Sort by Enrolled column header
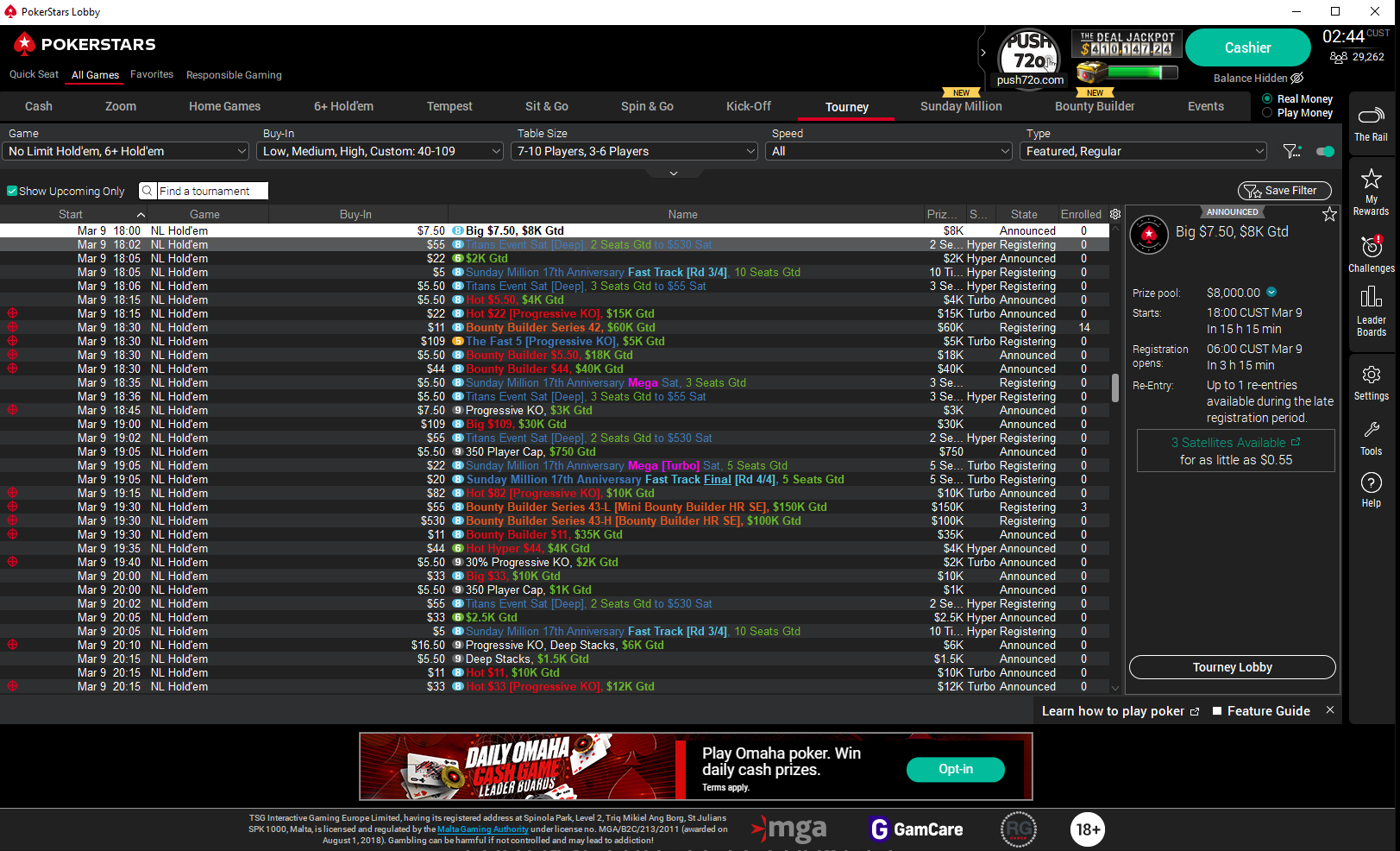Screen dimensions: 1400x851 coord(1081,214)
